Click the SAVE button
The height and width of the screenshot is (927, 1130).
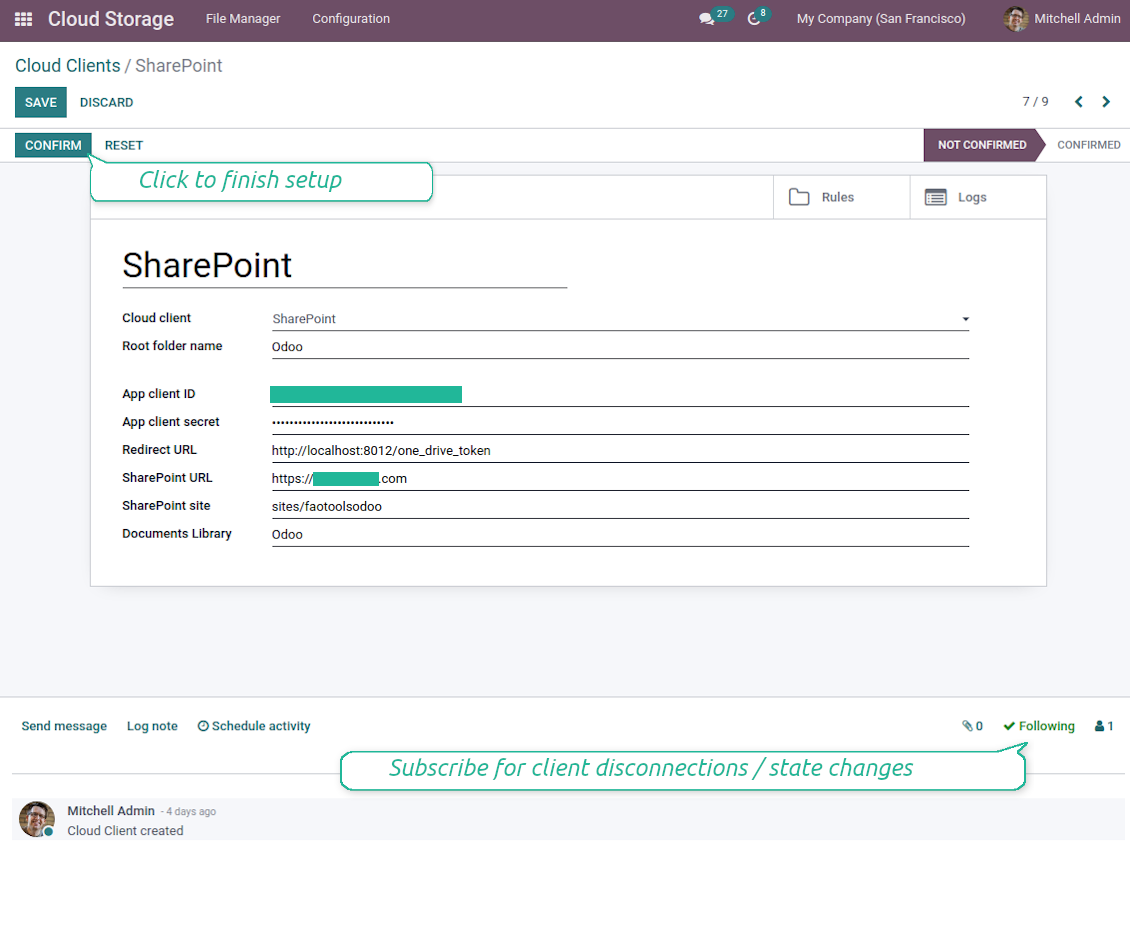point(40,102)
